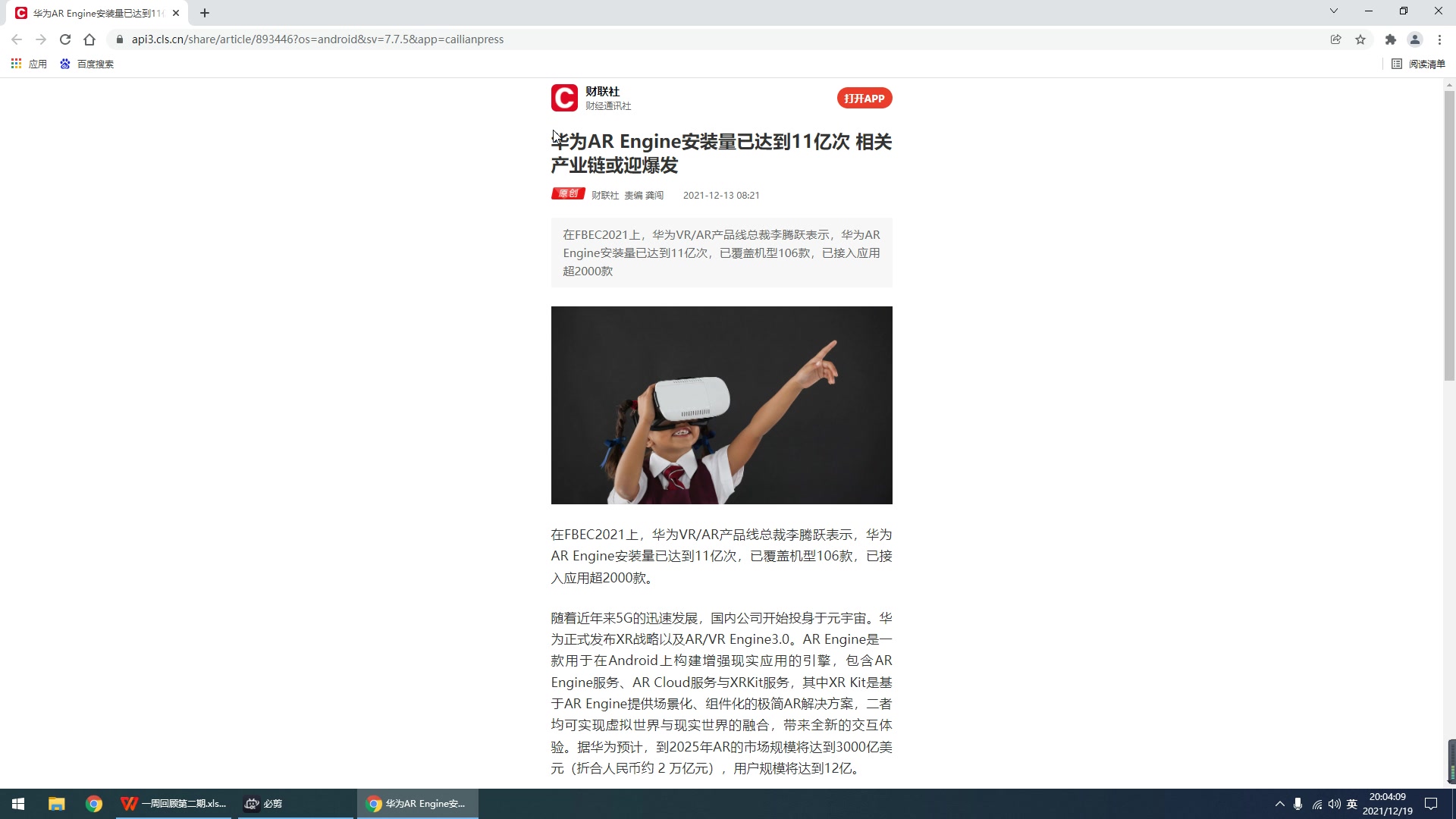Viewport: 1456px width, 819px height.
Task: Click the 财联社 publisher name in header
Action: tap(602, 91)
